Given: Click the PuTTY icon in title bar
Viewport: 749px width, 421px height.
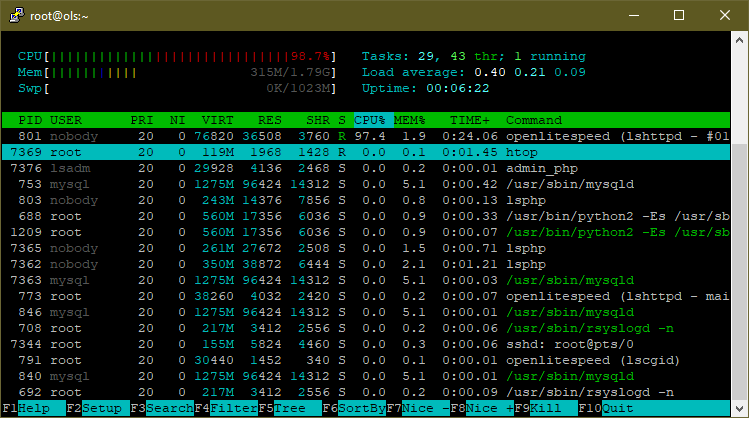Looking at the screenshot, I should pyautogui.click(x=15, y=15).
